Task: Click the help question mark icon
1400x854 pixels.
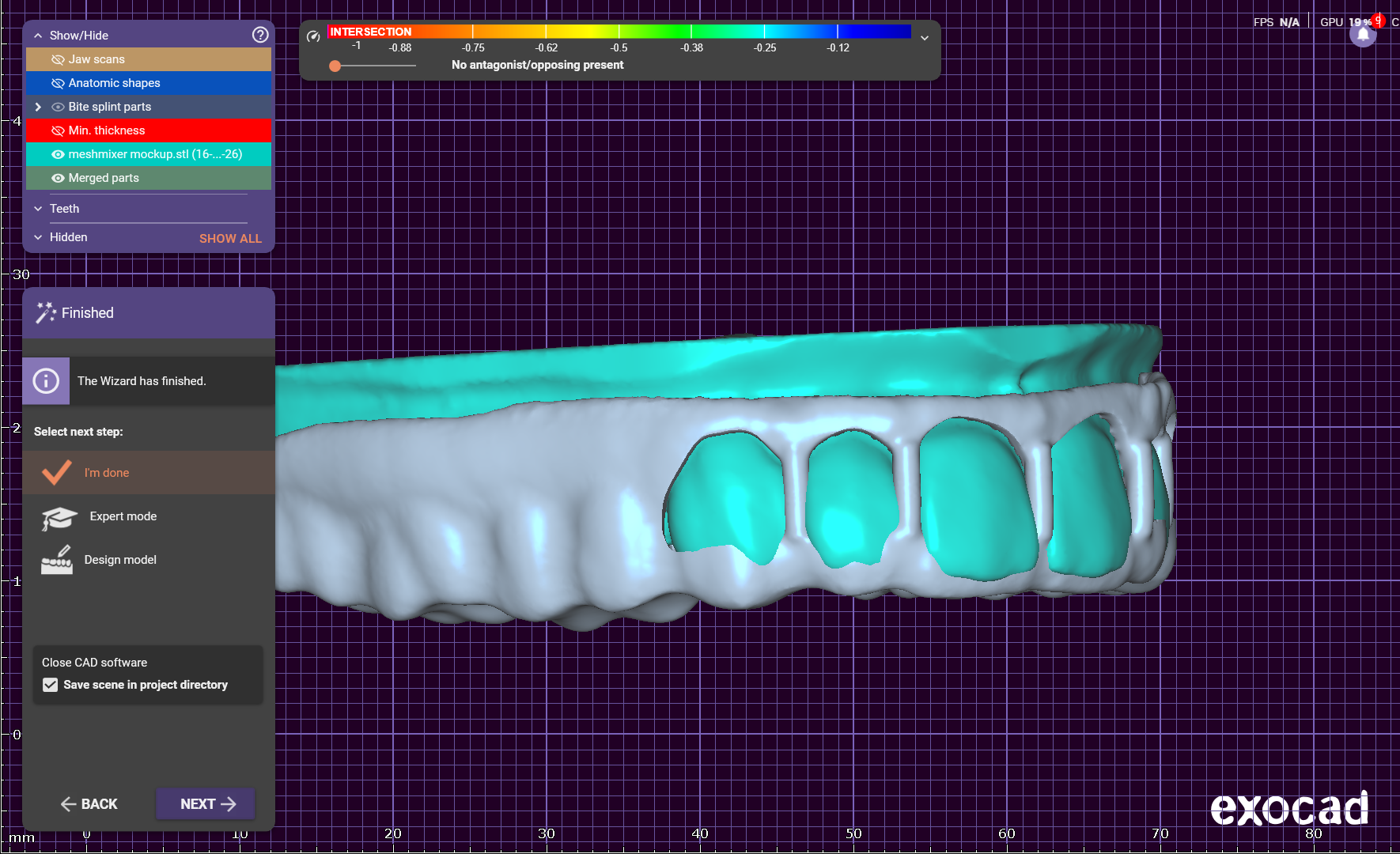Action: 260,35
